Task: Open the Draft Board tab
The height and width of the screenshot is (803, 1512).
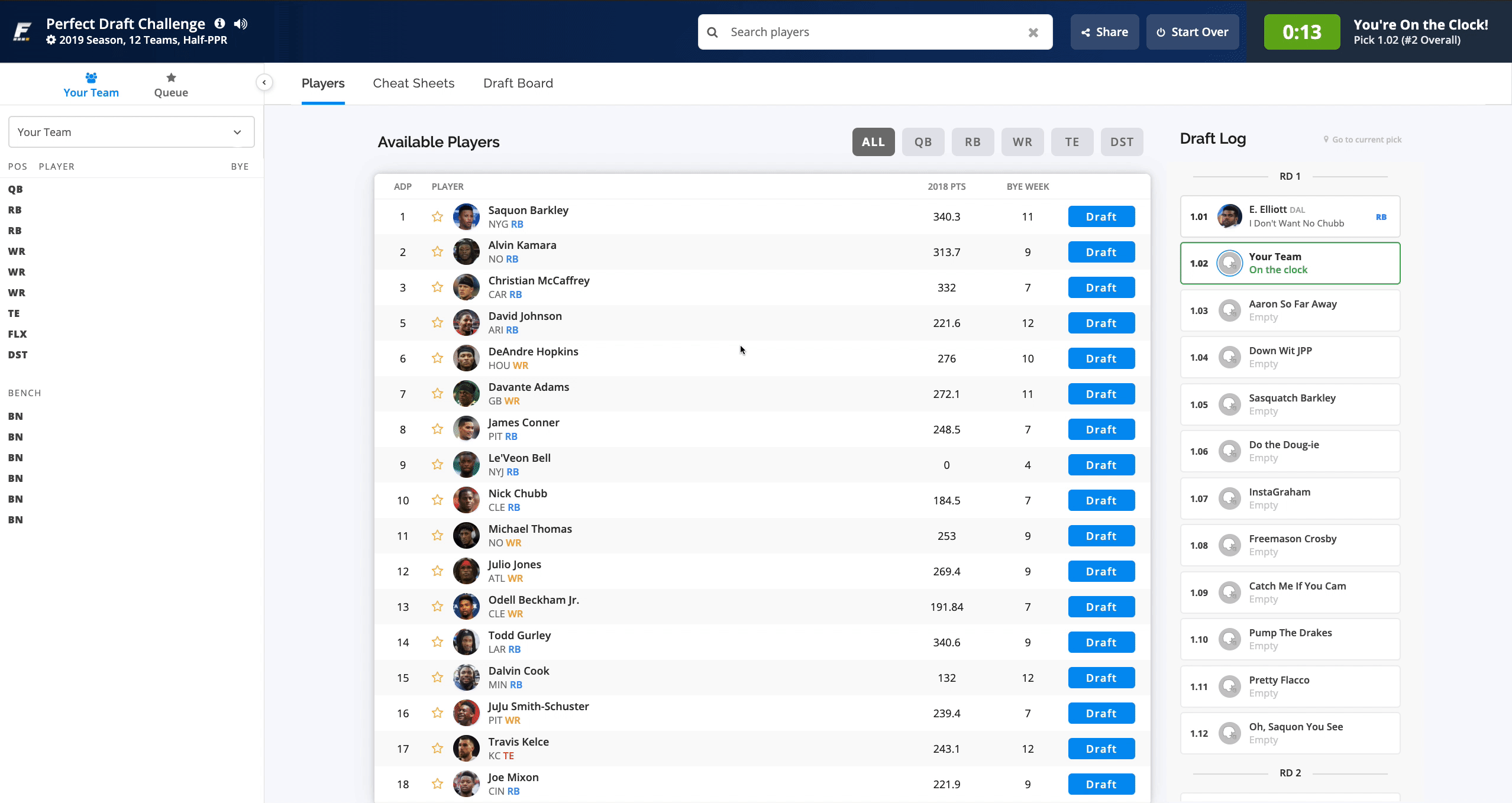Action: 518,83
